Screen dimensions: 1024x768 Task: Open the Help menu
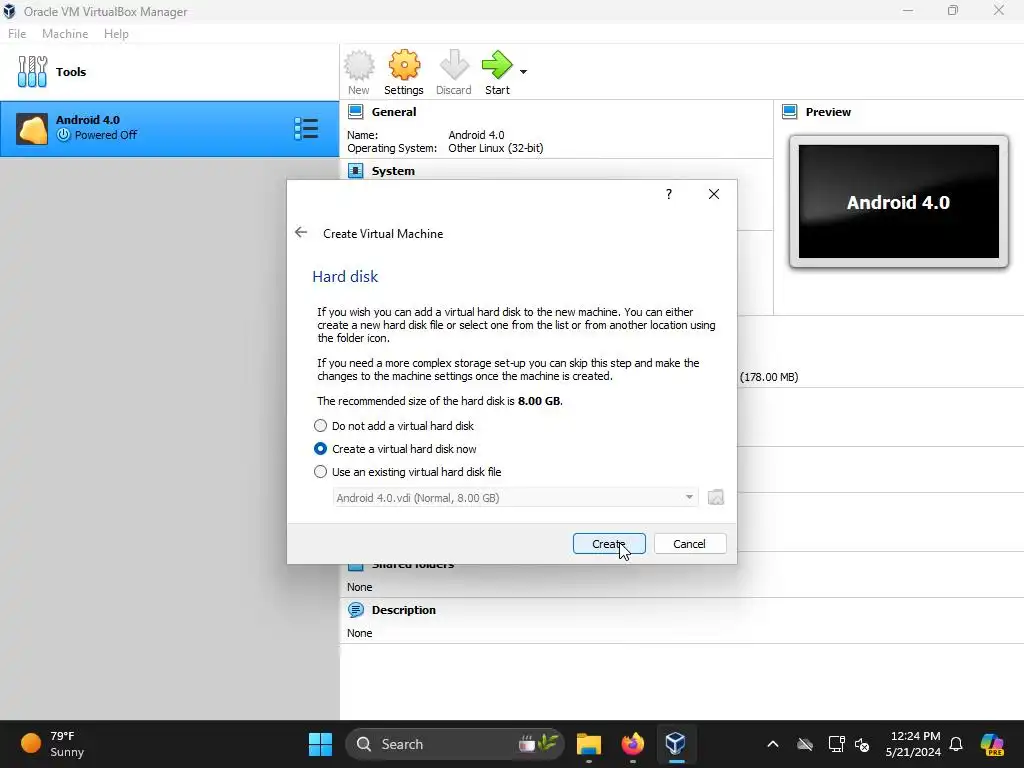pos(116,34)
